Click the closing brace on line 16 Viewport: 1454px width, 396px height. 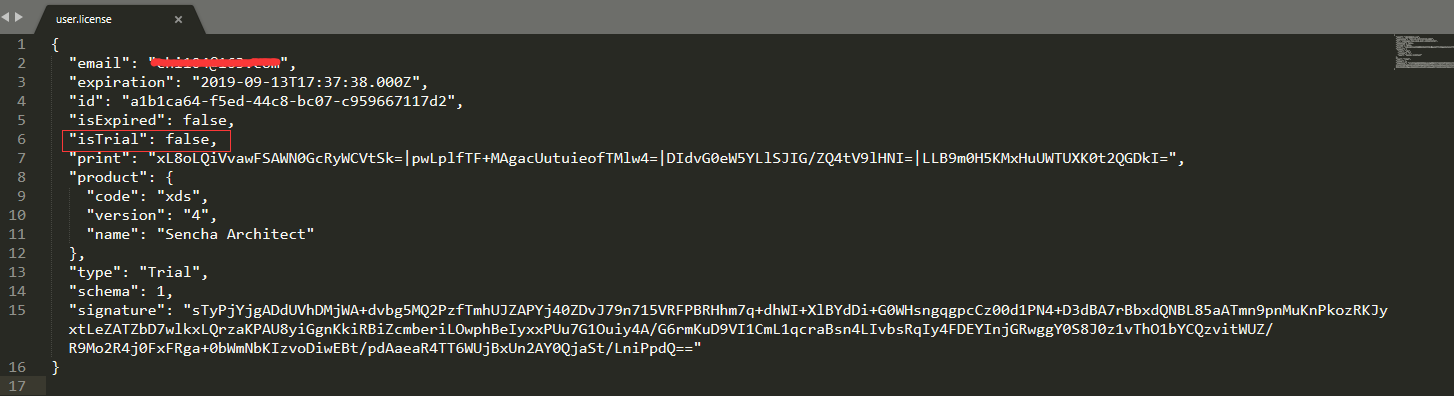[x=57, y=366]
